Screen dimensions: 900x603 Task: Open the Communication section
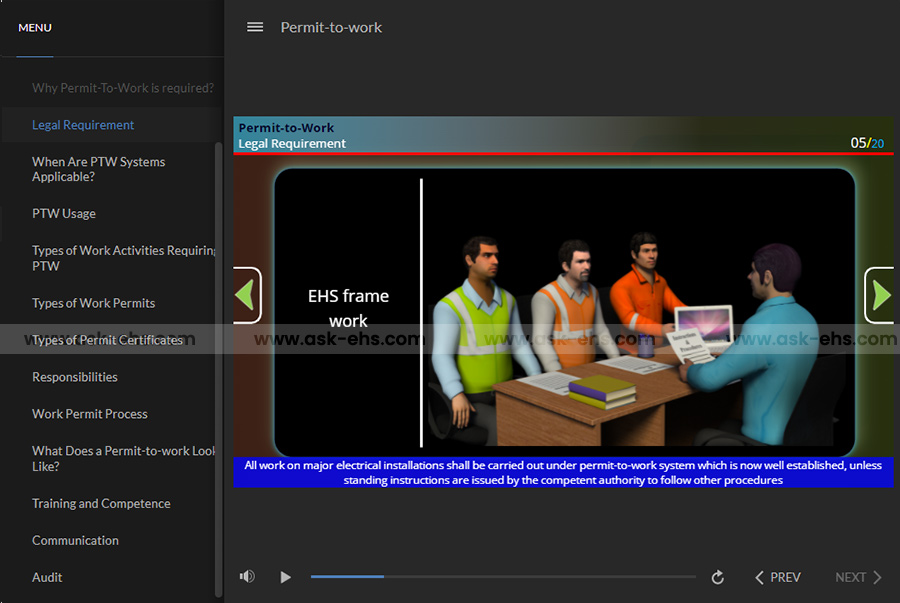(x=75, y=540)
